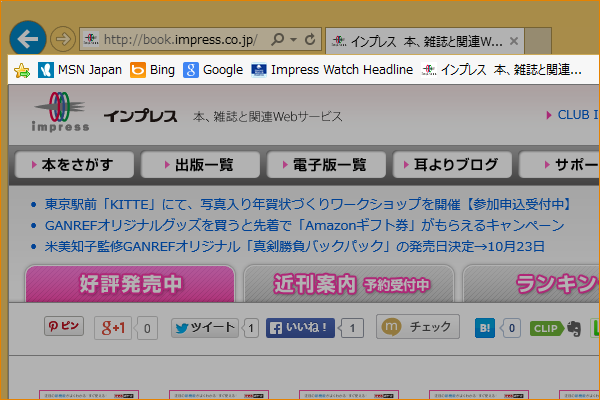
Task: Close the インプレス browser tab
Action: coord(514,41)
